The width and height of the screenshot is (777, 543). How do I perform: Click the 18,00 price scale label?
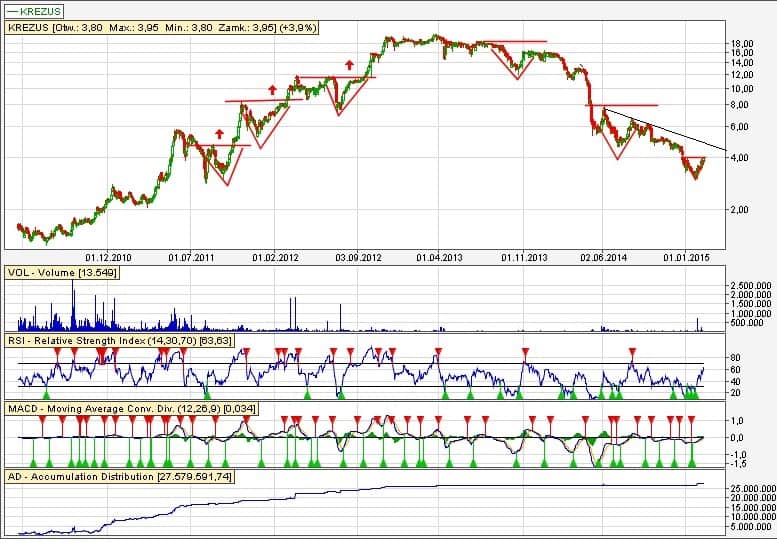(x=741, y=45)
